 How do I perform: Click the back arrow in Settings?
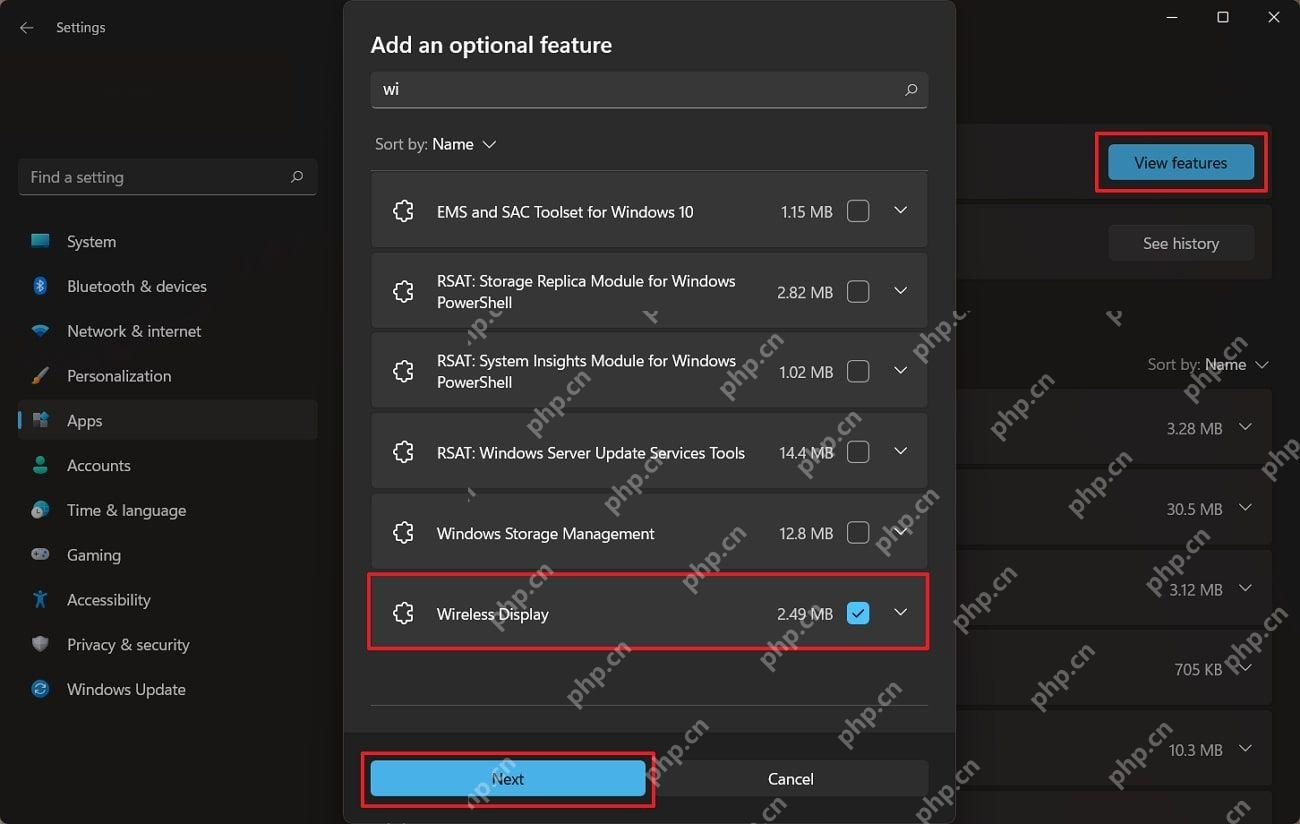tap(27, 28)
